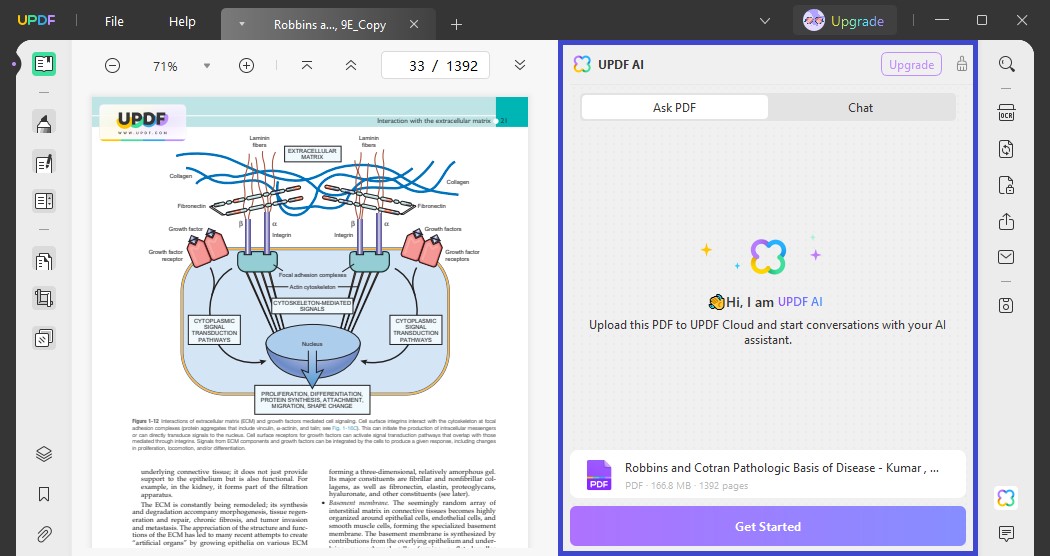The height and width of the screenshot is (556, 1050).
Task: Switch to the Chat tab
Action: [860, 107]
